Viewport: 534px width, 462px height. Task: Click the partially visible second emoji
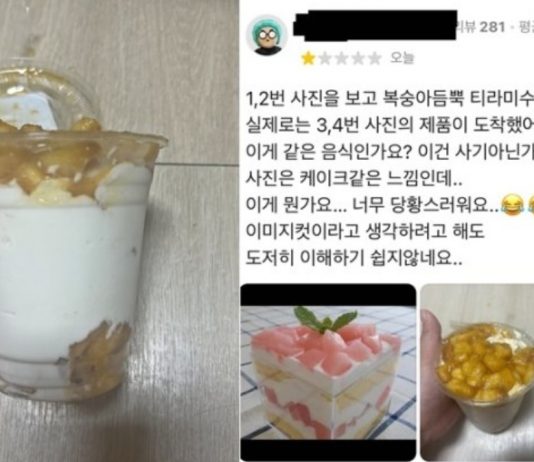529,205
